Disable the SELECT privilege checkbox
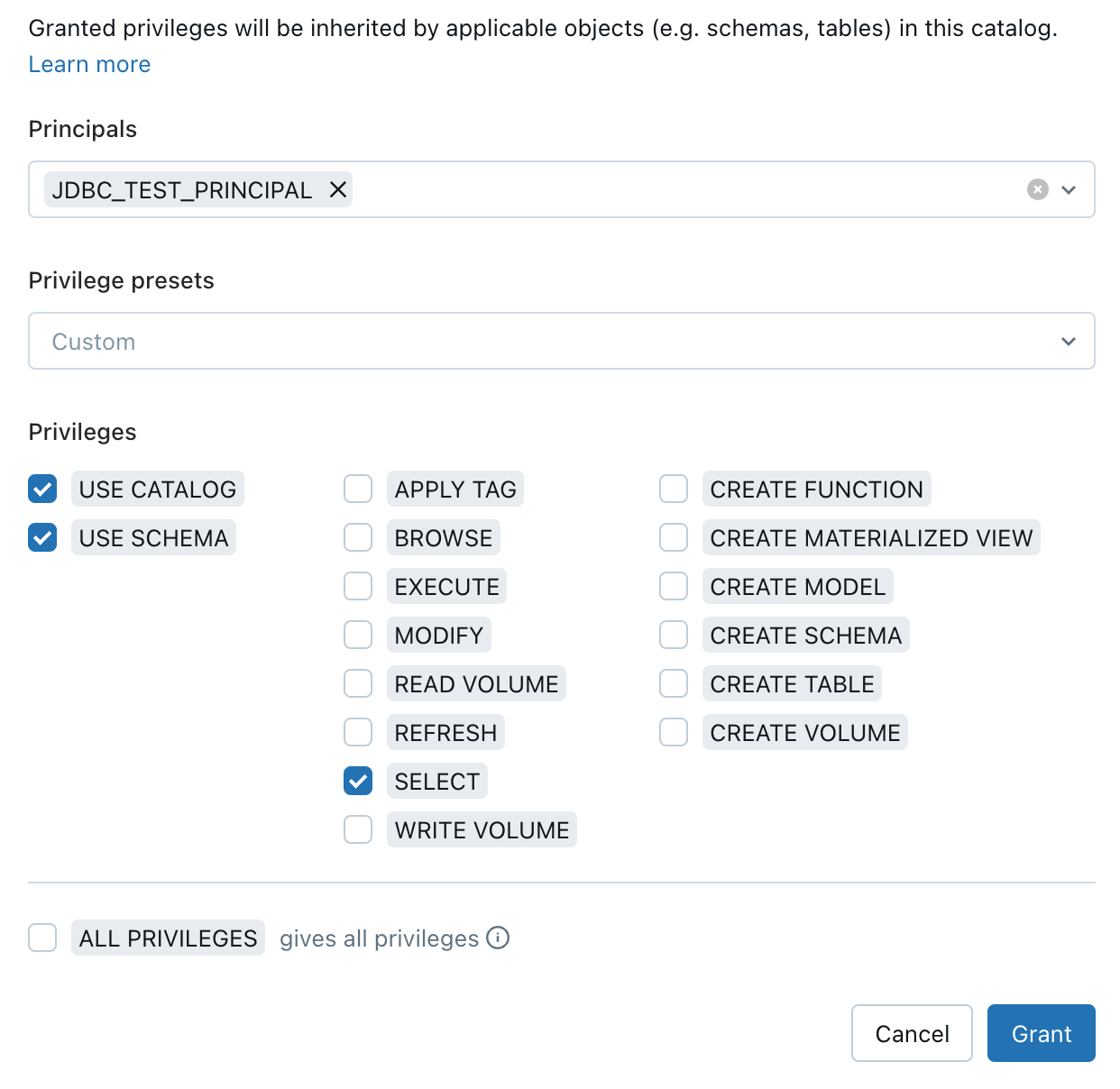 point(358,781)
